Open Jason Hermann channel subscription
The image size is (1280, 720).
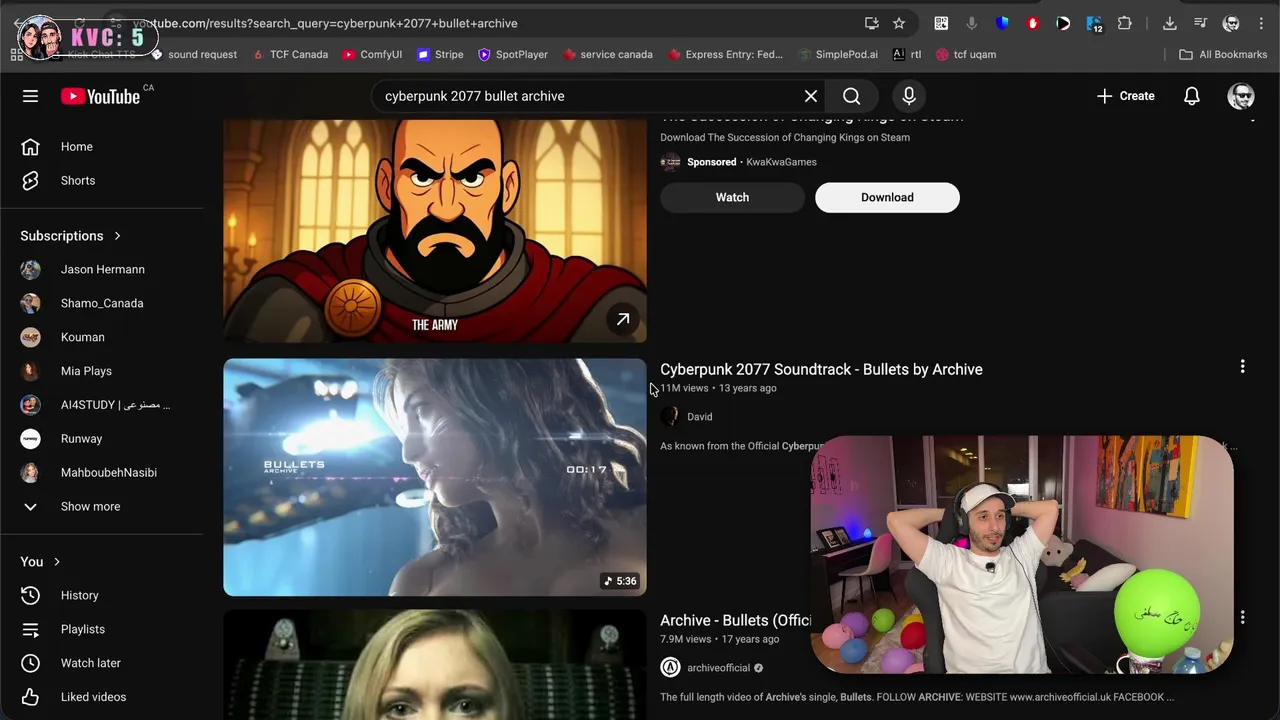point(102,270)
